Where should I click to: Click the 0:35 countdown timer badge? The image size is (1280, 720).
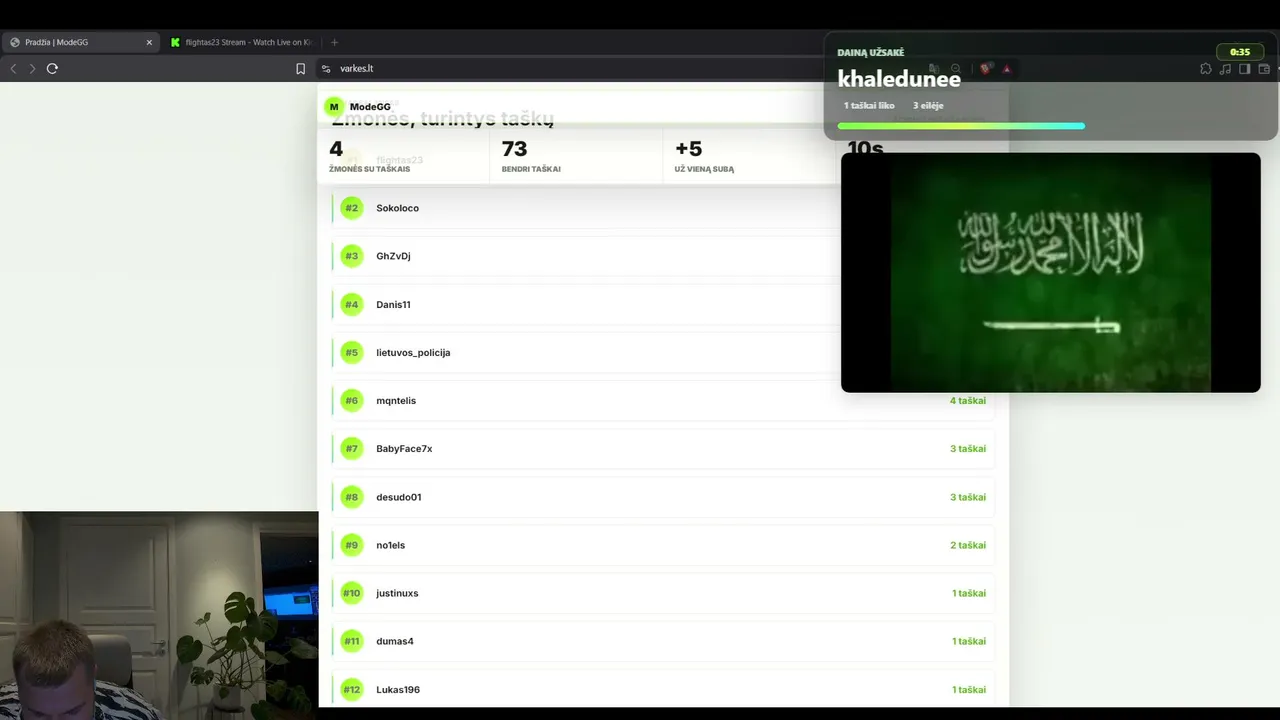[1240, 52]
